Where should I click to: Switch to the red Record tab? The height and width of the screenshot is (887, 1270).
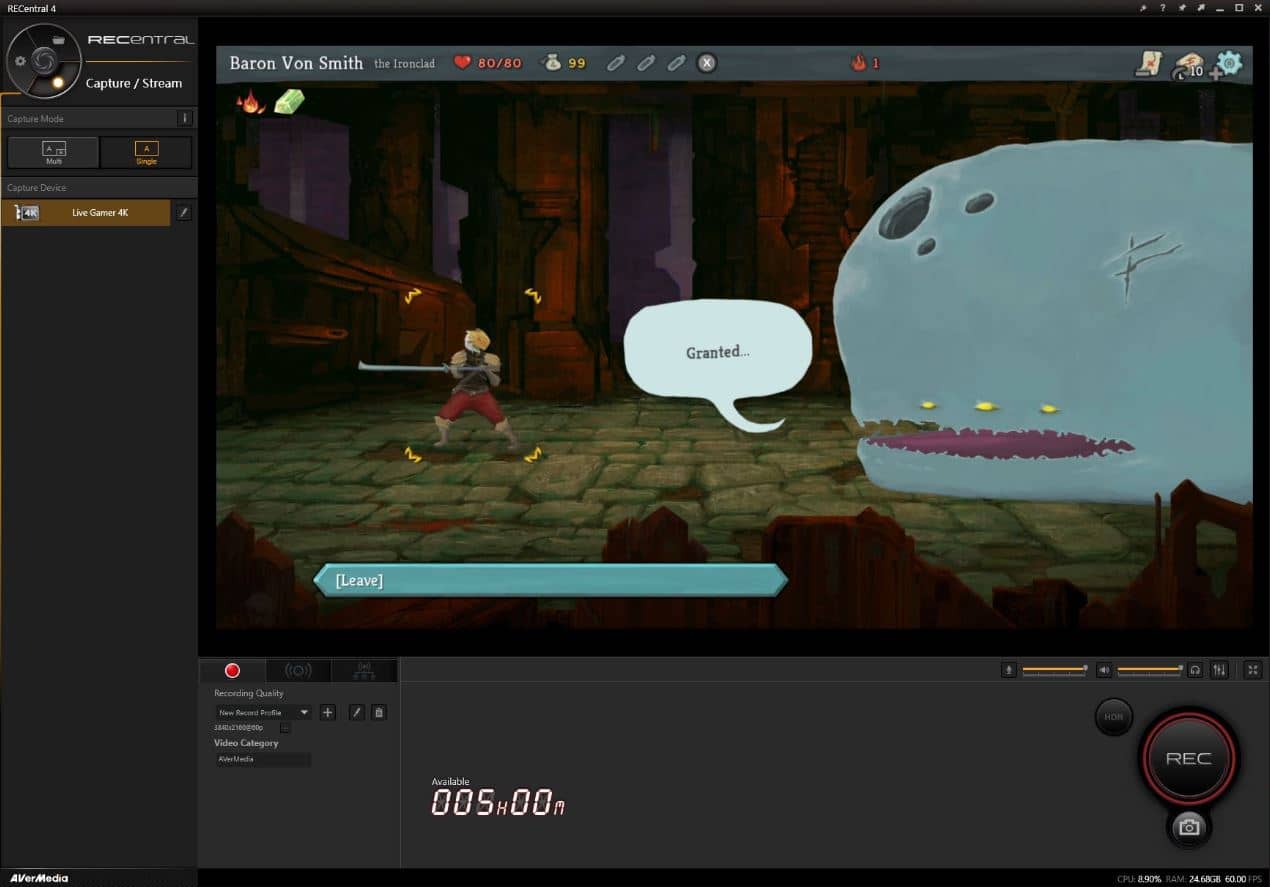pyautogui.click(x=233, y=670)
